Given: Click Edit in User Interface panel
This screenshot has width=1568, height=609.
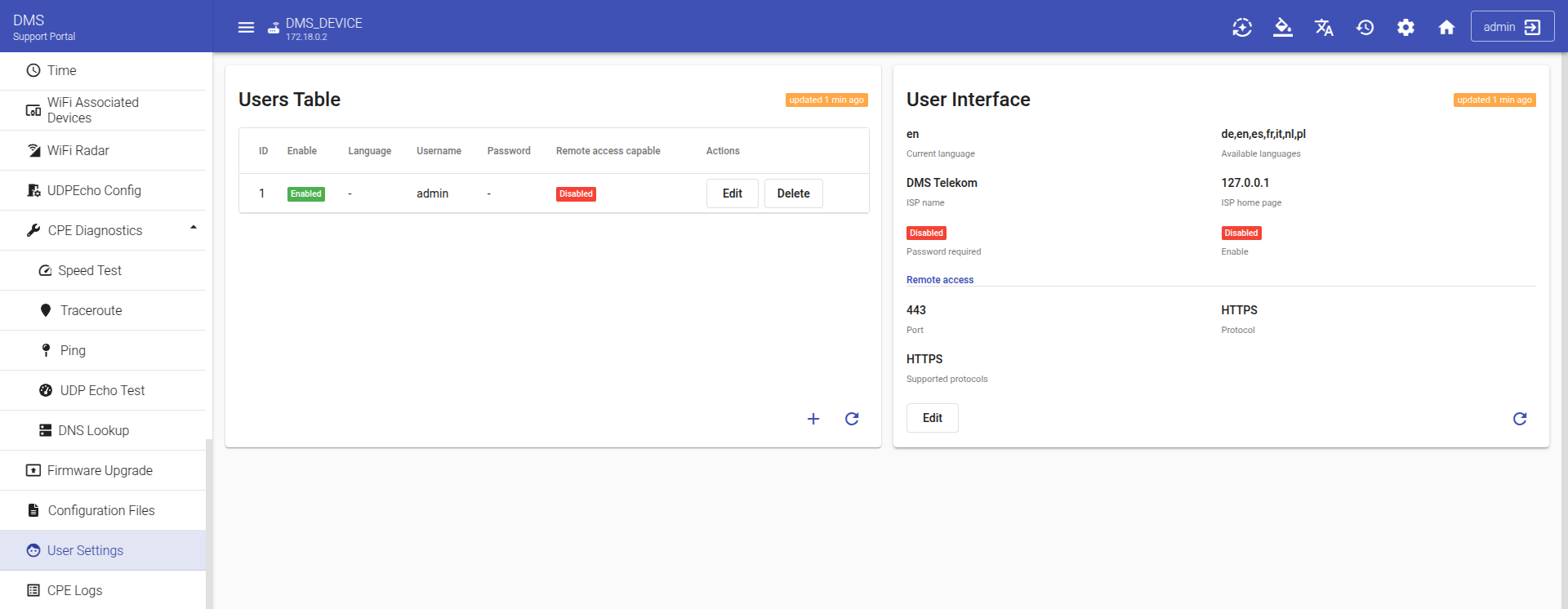Looking at the screenshot, I should click(x=932, y=418).
